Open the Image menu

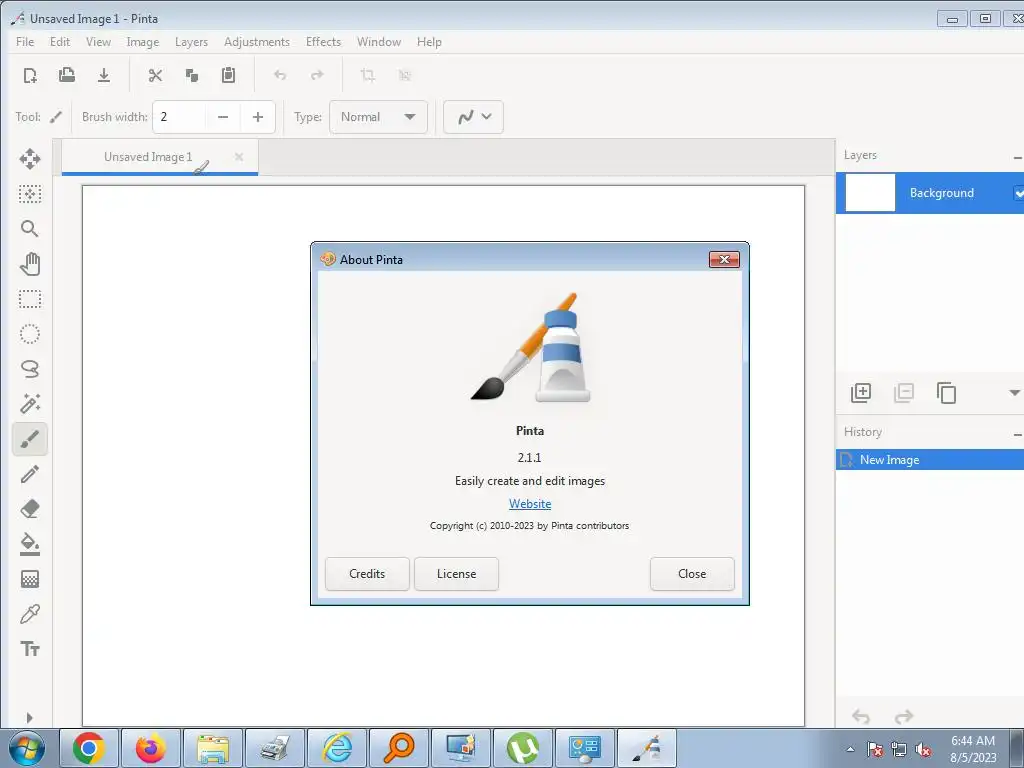[x=142, y=42]
